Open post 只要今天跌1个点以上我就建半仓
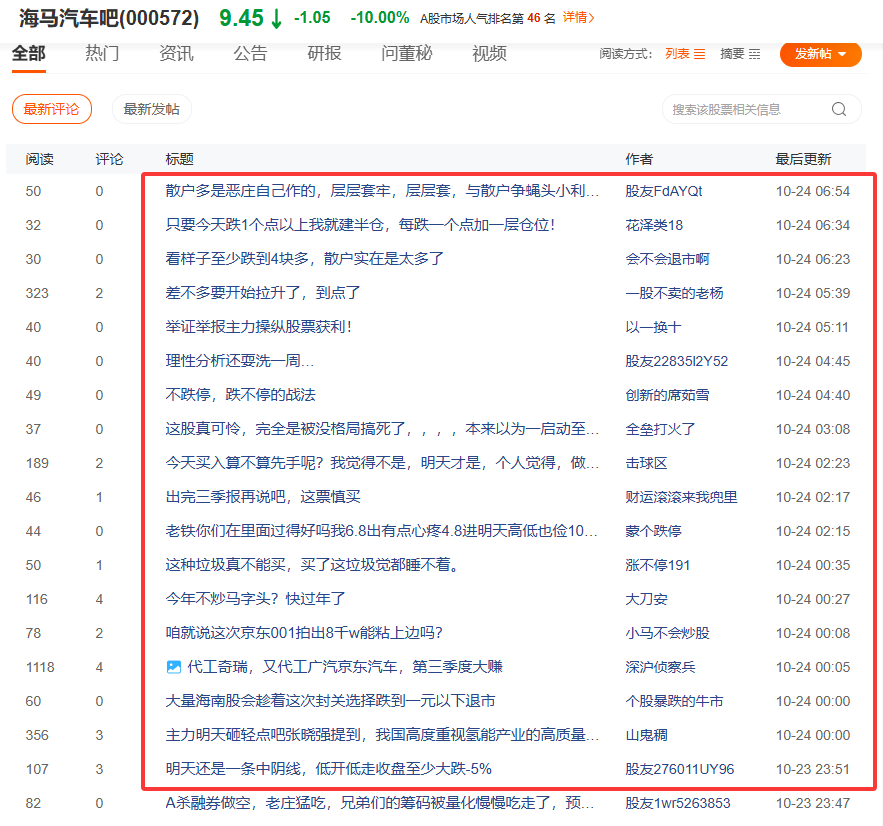Viewport: 883px width, 826px height. 360,225
